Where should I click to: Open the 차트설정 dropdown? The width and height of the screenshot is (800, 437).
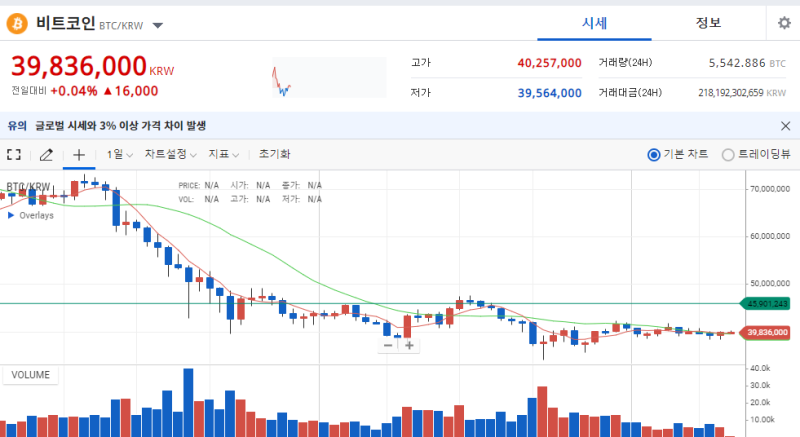(170, 154)
